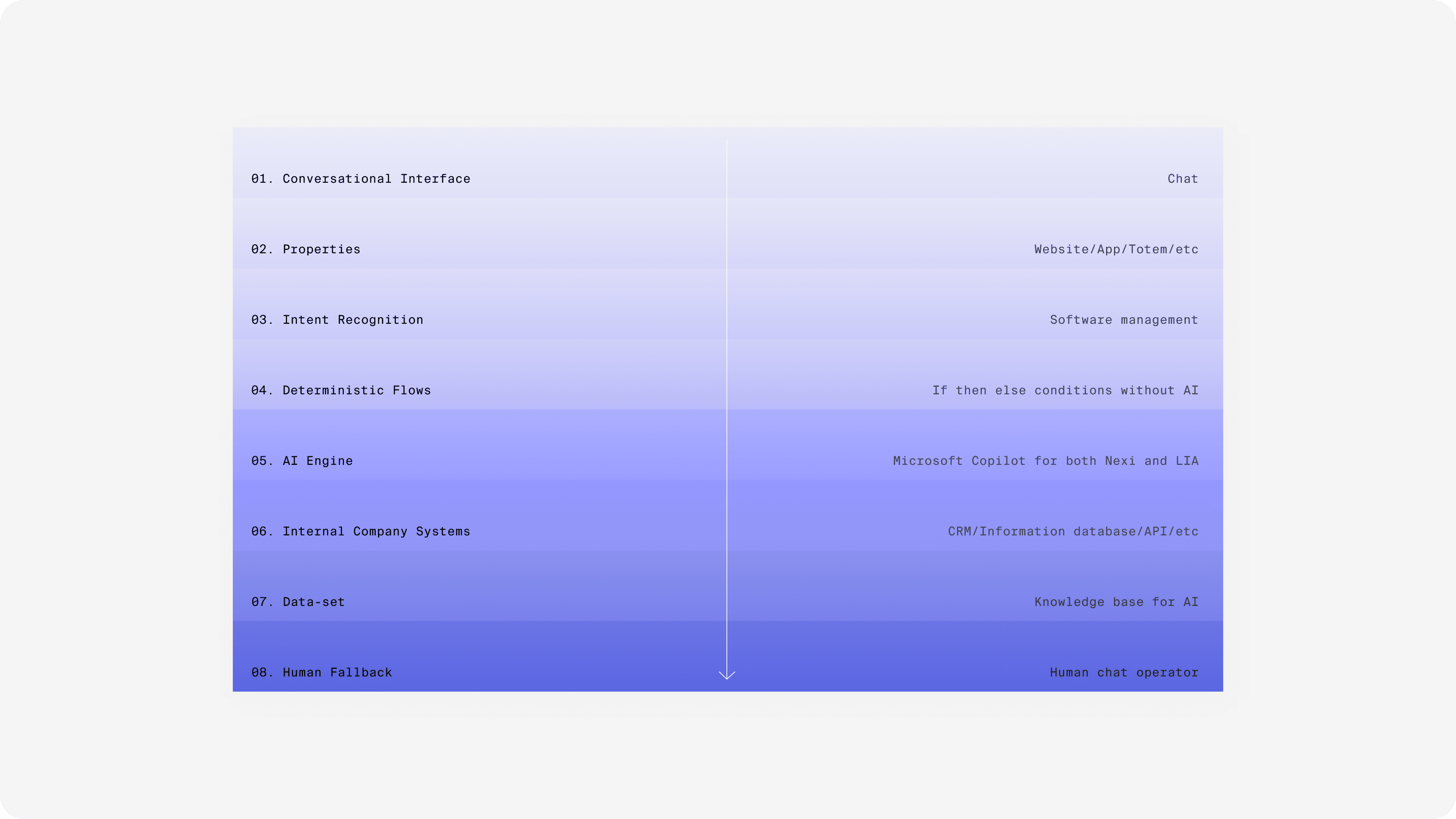
Task: Select the "08. Human Fallback" row
Action: [322, 672]
